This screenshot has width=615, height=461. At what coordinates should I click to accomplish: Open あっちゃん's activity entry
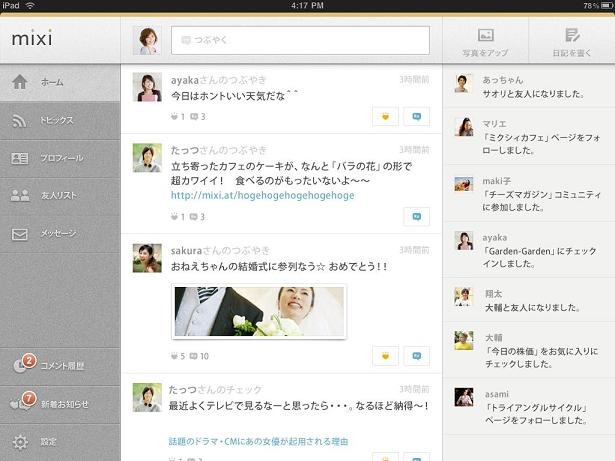[x=529, y=87]
